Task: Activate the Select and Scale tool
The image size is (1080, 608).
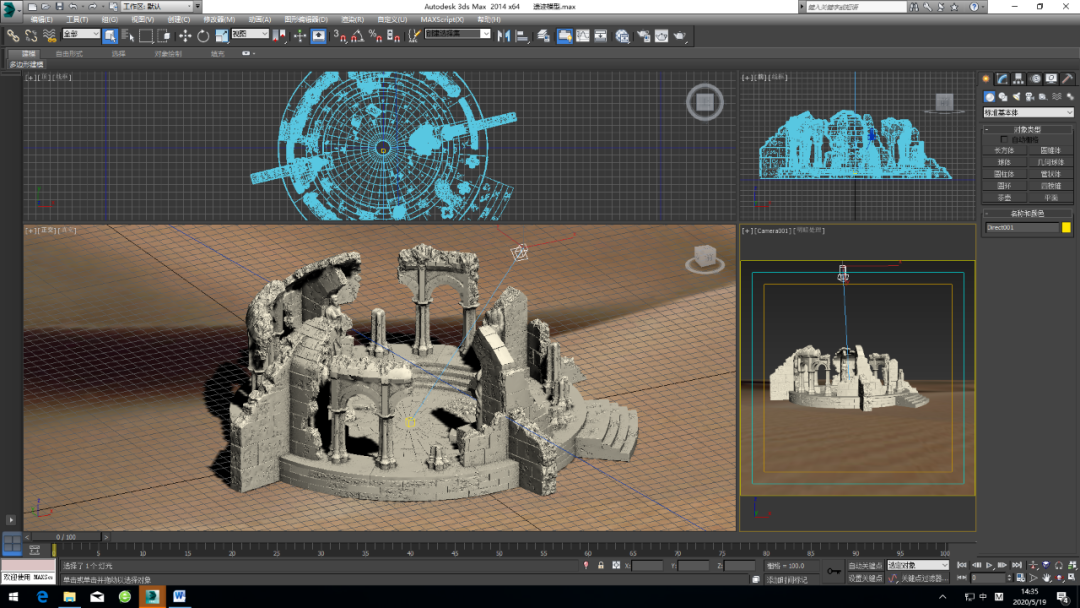Action: [221, 36]
